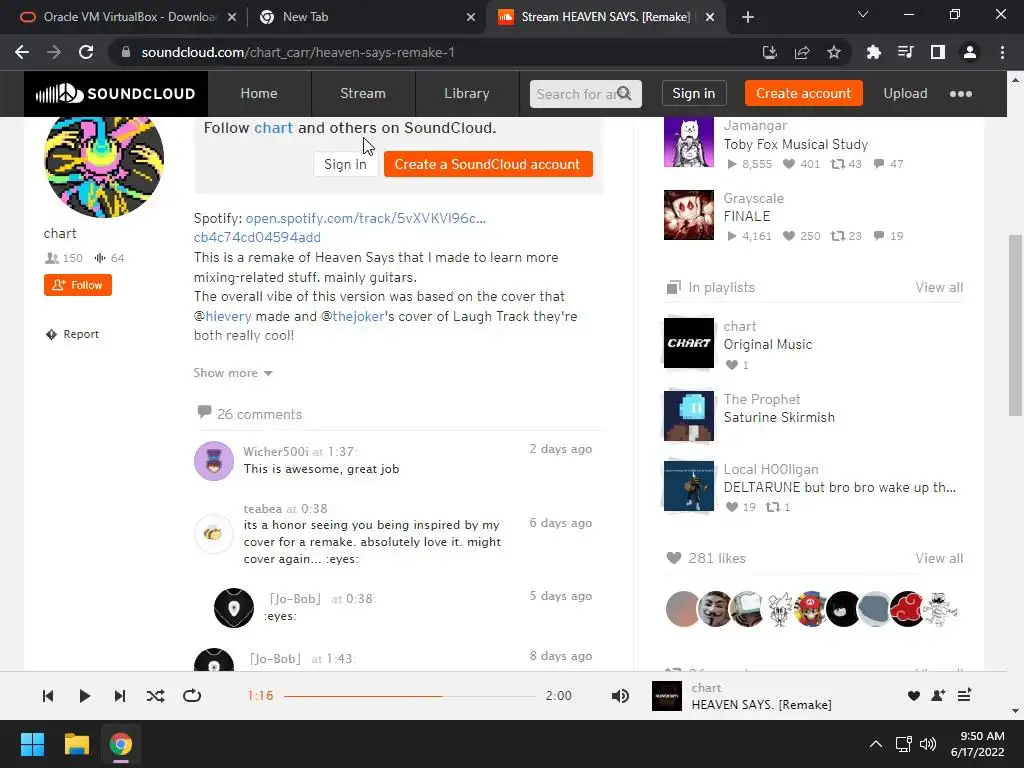Open the Windows Start menu
The image size is (1024, 768).
[32, 744]
